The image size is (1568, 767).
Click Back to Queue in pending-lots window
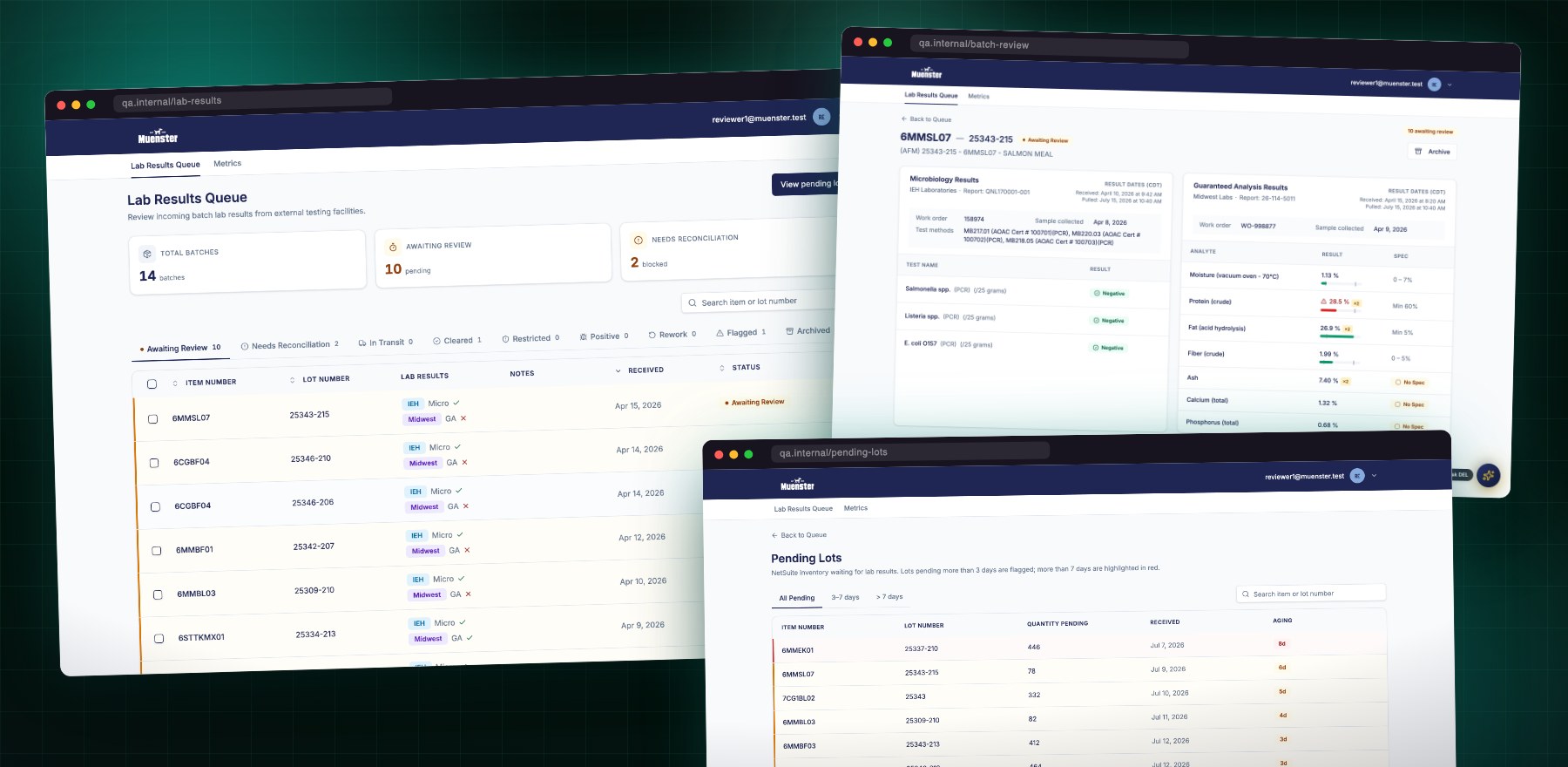(799, 535)
